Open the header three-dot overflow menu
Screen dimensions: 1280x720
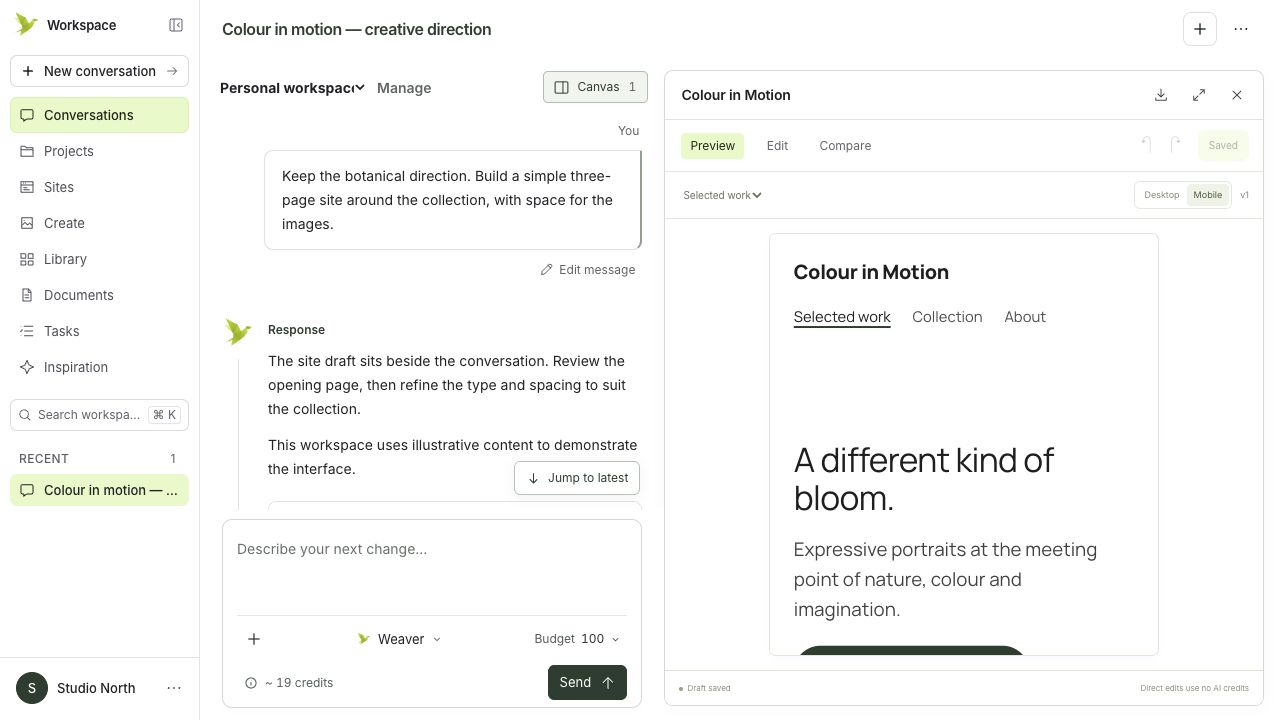1241,29
